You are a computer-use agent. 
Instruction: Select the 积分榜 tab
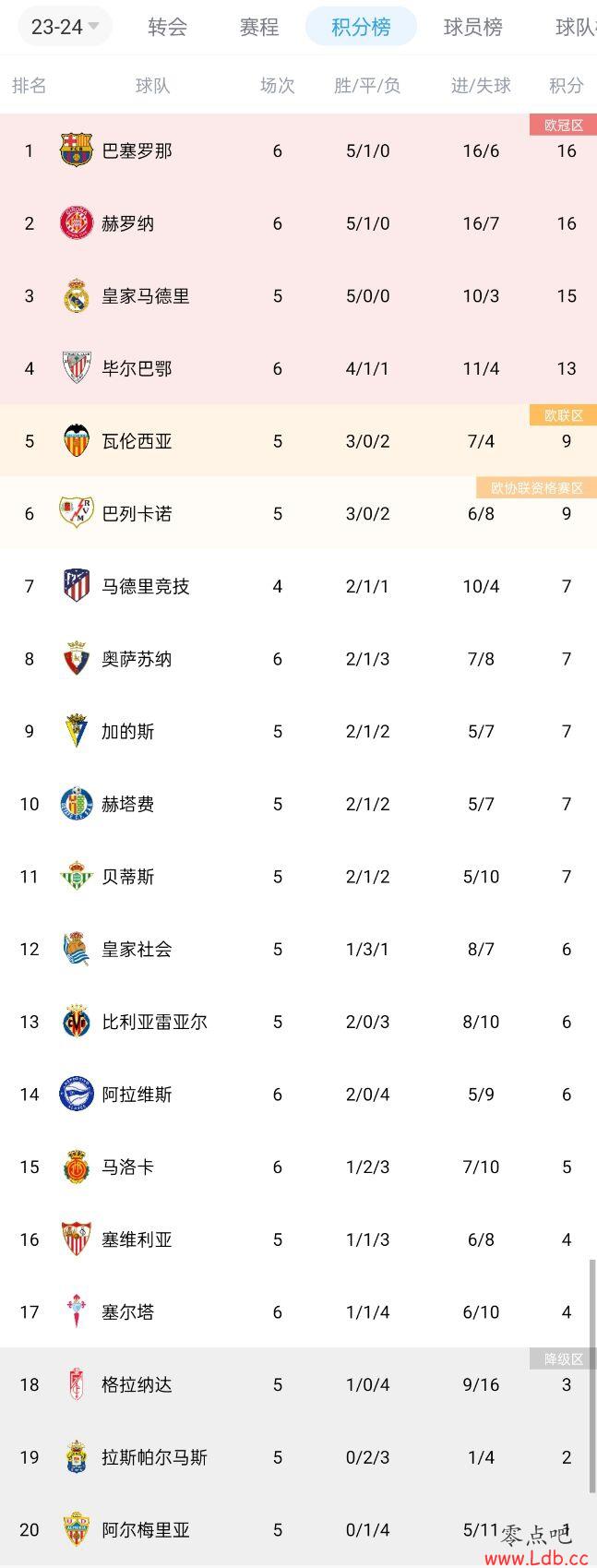pos(361,27)
